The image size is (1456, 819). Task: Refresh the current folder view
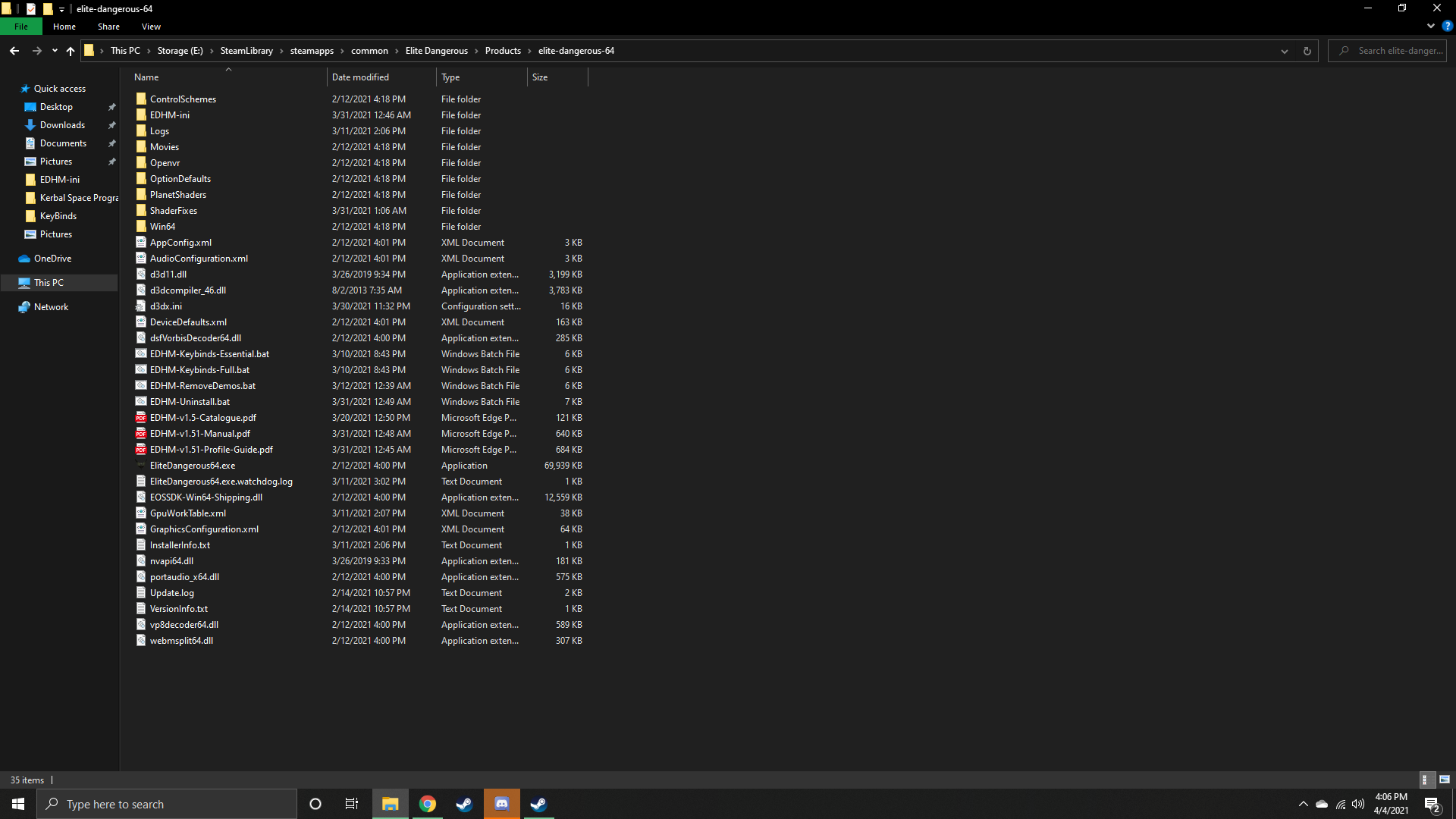tap(1307, 51)
